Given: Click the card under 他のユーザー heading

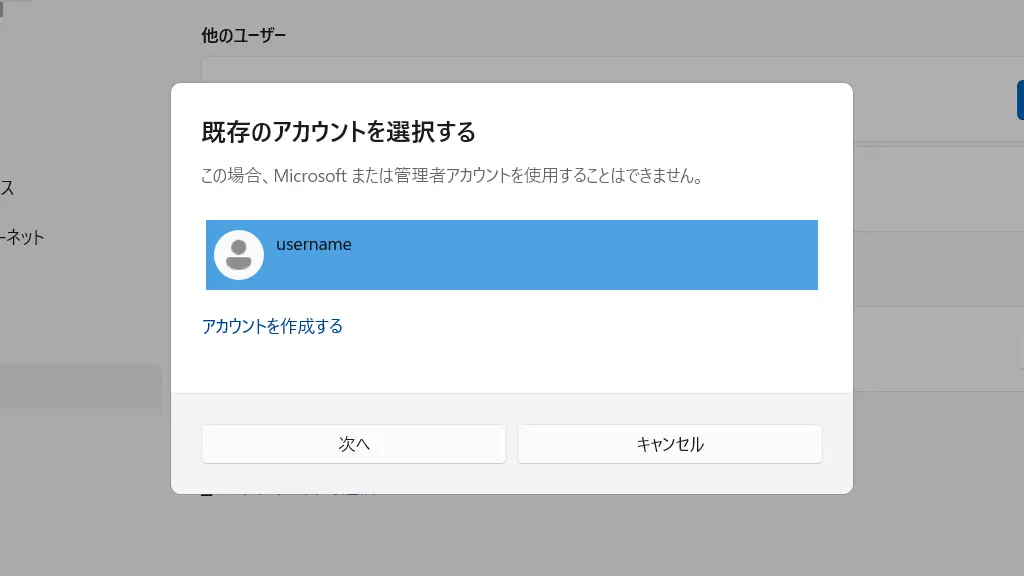Looking at the screenshot, I should 600,69.
